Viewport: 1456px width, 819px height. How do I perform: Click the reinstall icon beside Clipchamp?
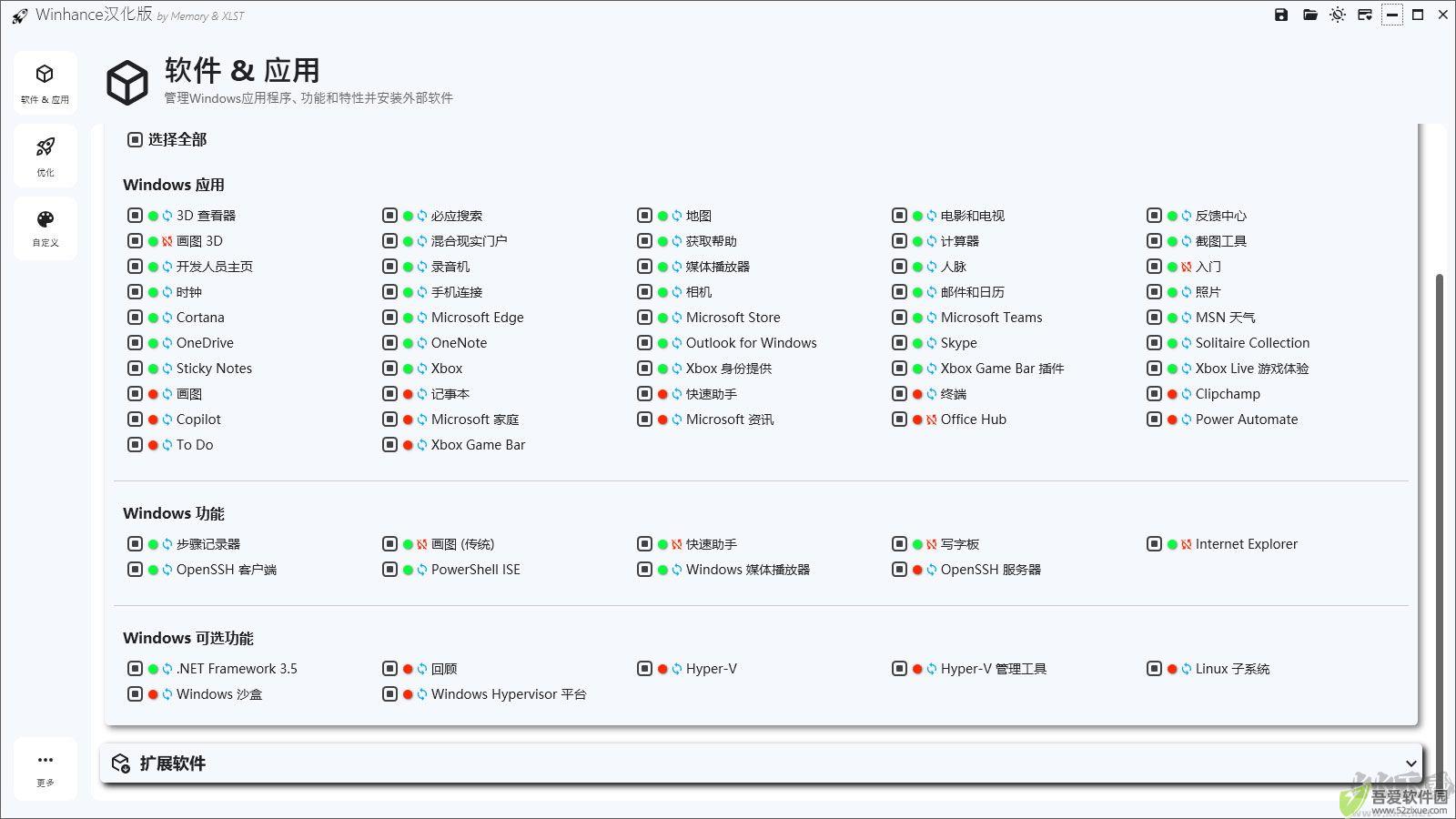[x=1187, y=394]
